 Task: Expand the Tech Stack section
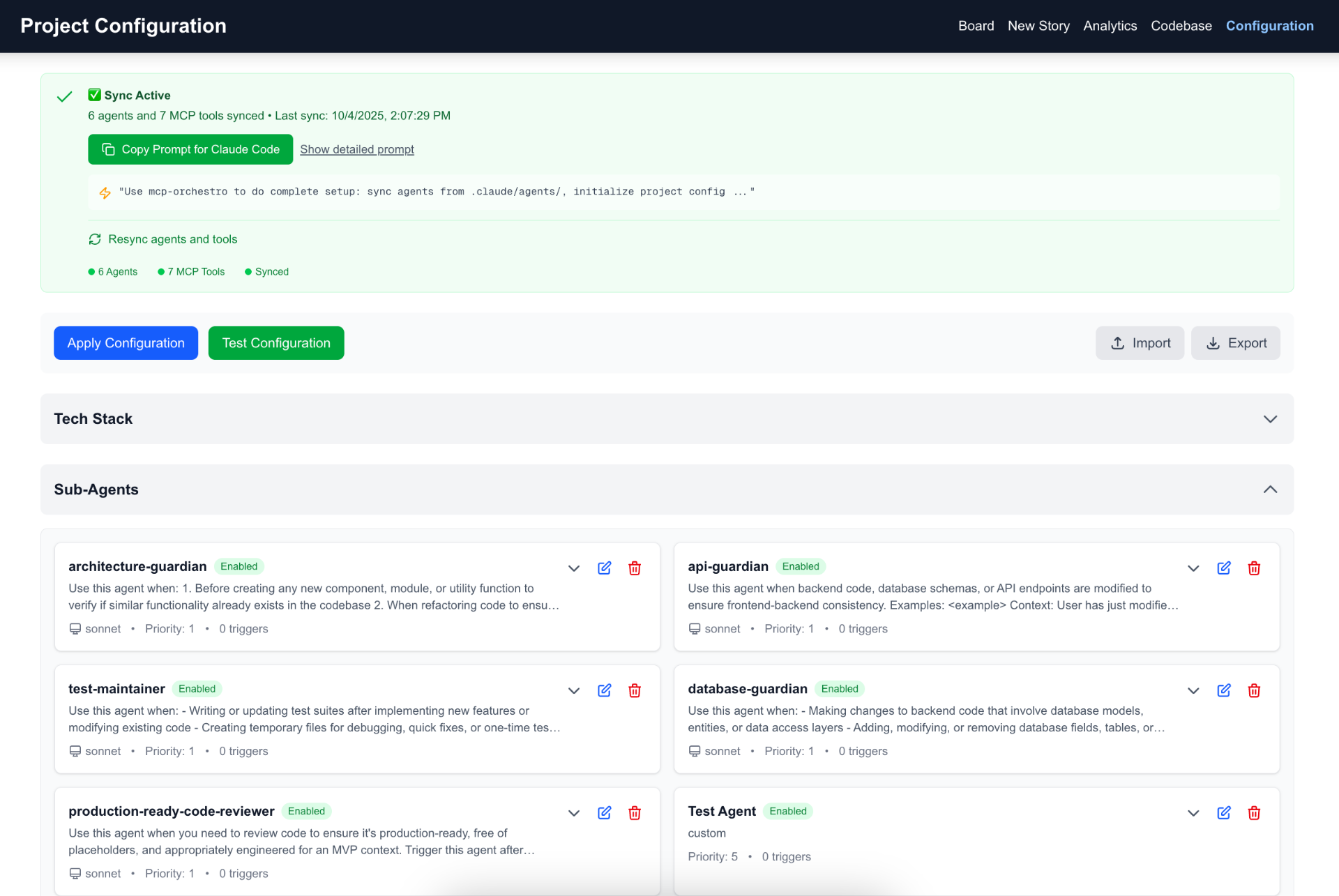coord(1270,419)
